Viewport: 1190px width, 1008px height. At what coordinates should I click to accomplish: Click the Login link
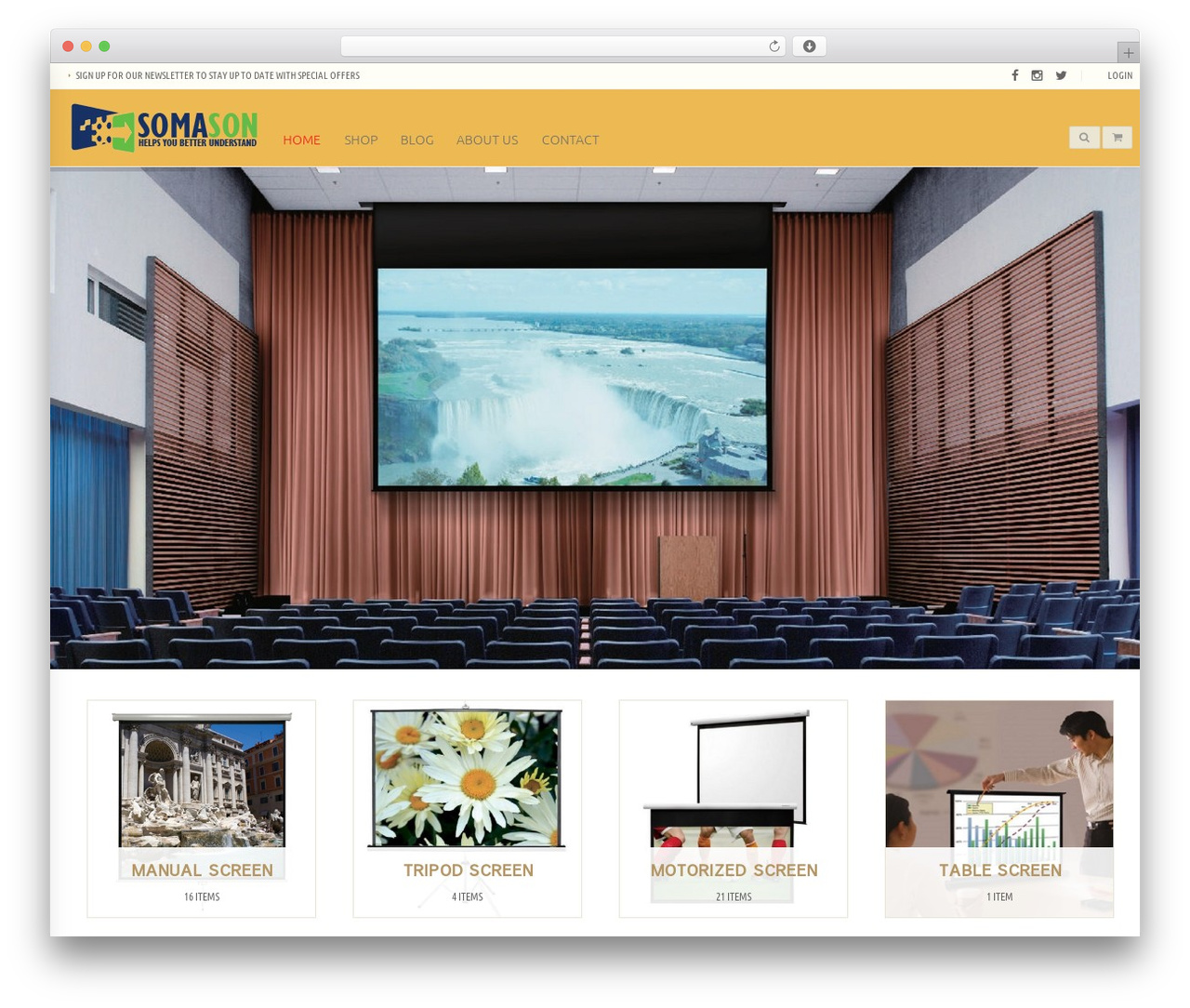point(1119,75)
